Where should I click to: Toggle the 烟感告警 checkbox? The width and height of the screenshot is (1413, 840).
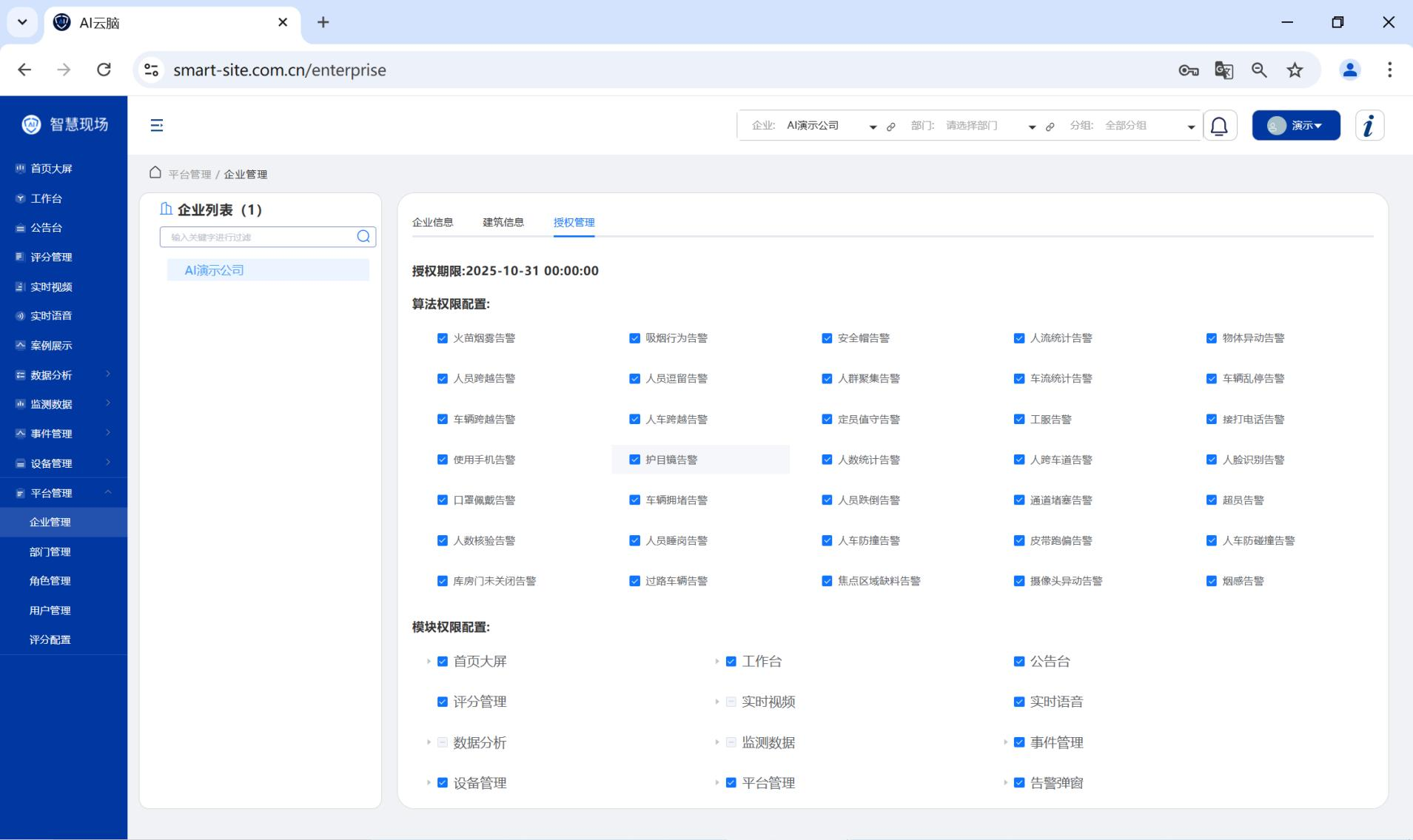[1211, 581]
